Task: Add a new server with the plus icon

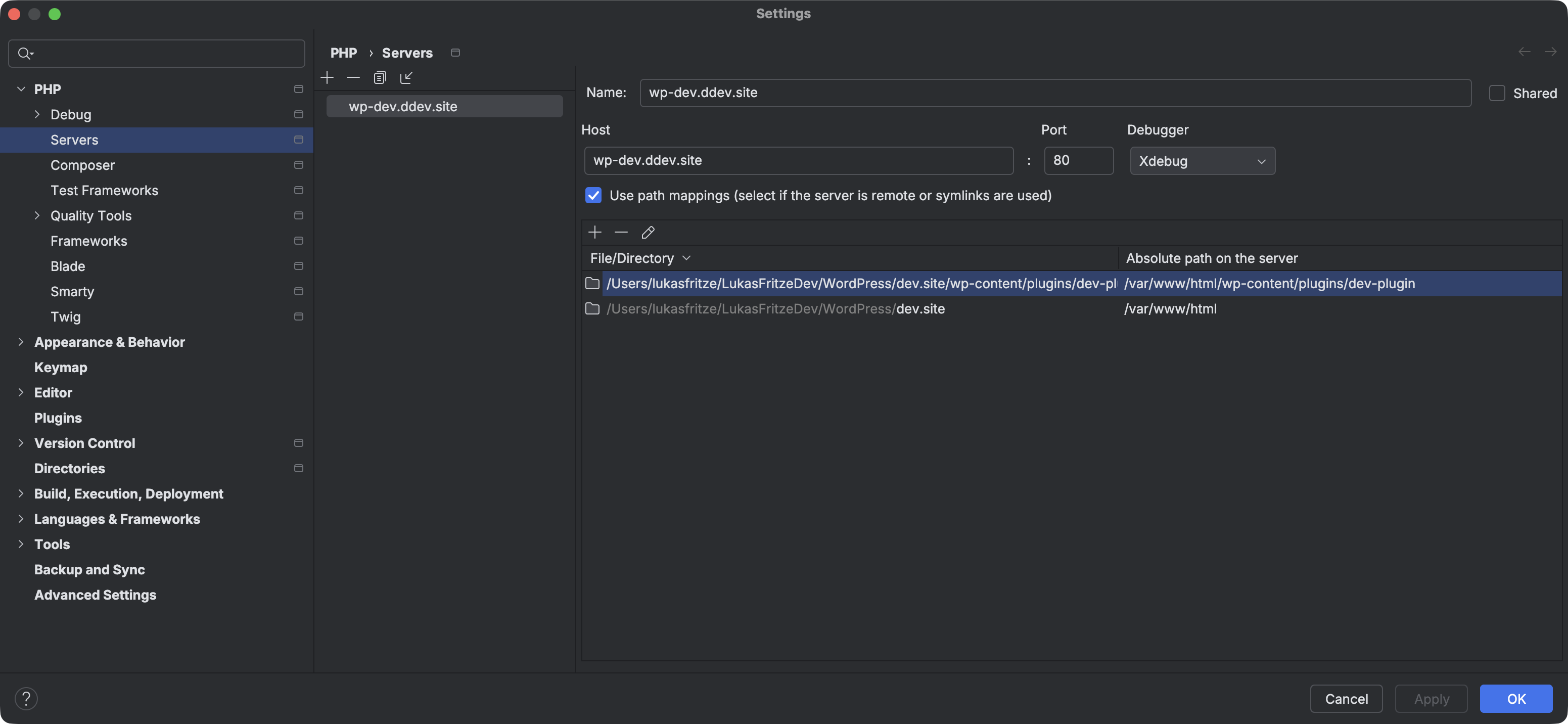Action: click(328, 77)
